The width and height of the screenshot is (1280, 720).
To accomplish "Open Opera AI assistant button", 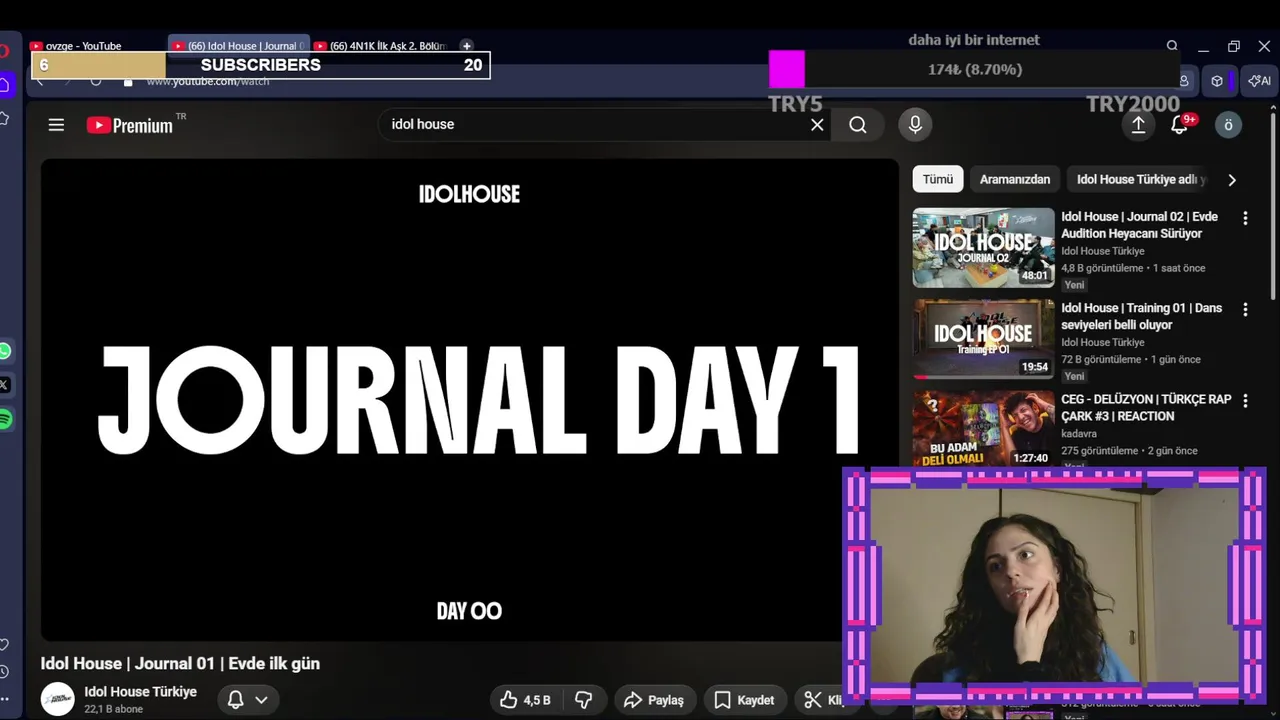I will pos(1260,81).
